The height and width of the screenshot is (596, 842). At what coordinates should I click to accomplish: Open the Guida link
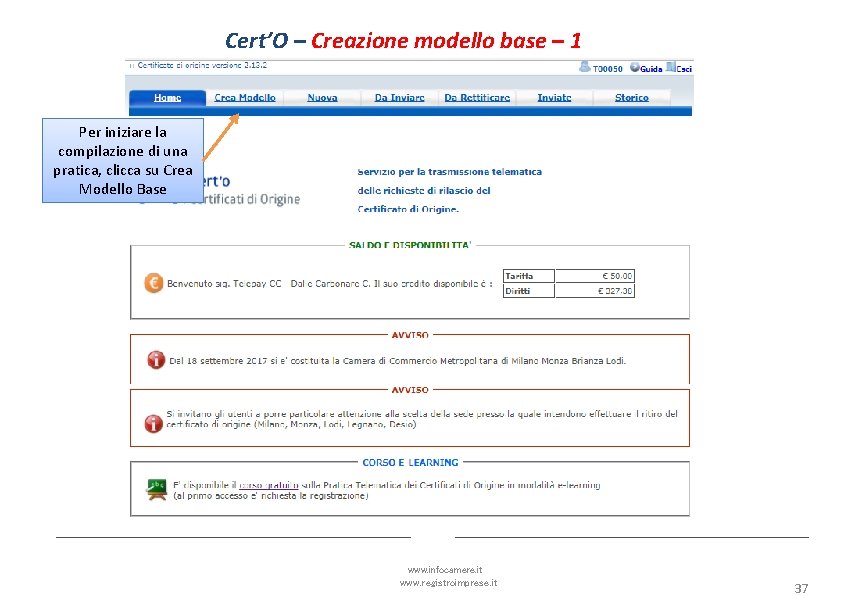pyautogui.click(x=651, y=69)
